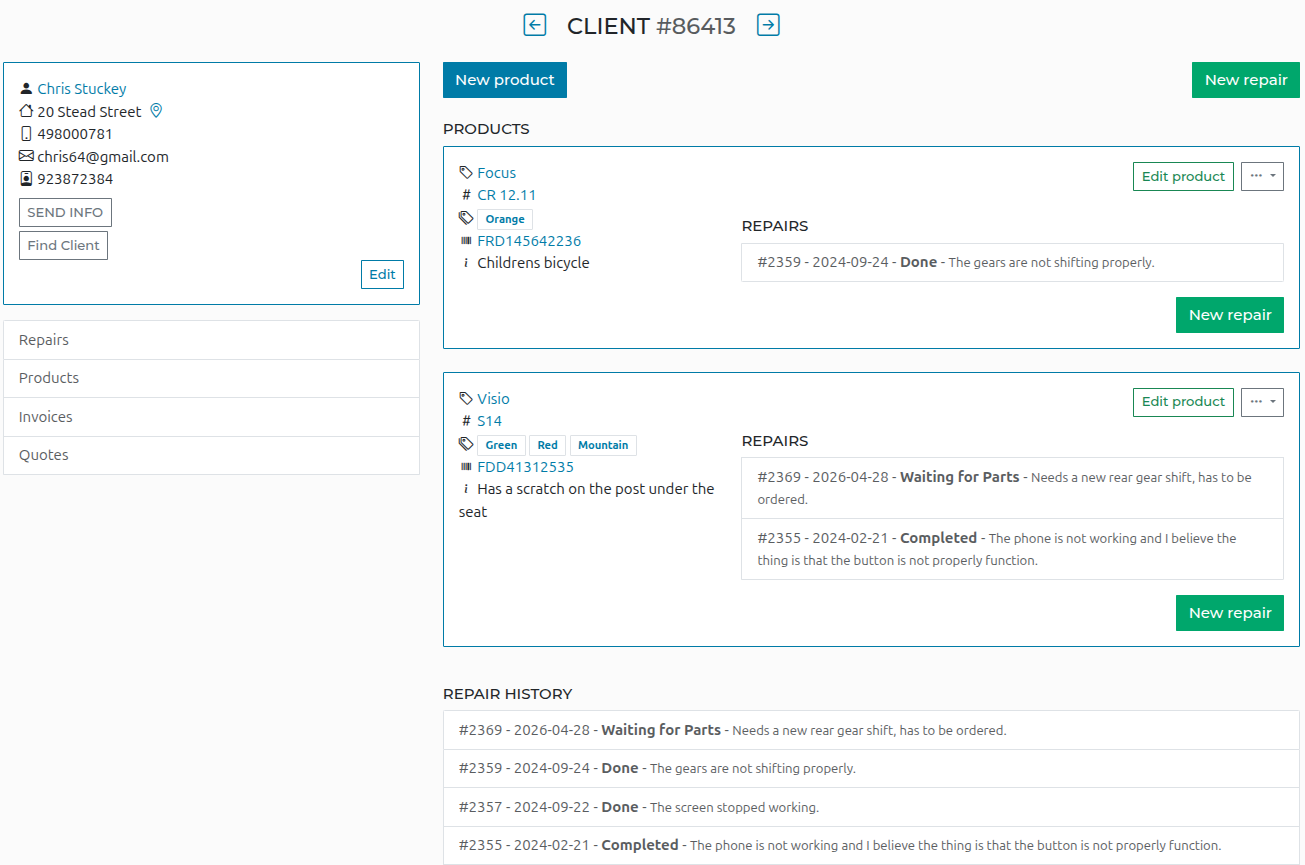Screen dimensions: 1305x865
Task: Click the address 20 Stead Street
Action: 89,112
